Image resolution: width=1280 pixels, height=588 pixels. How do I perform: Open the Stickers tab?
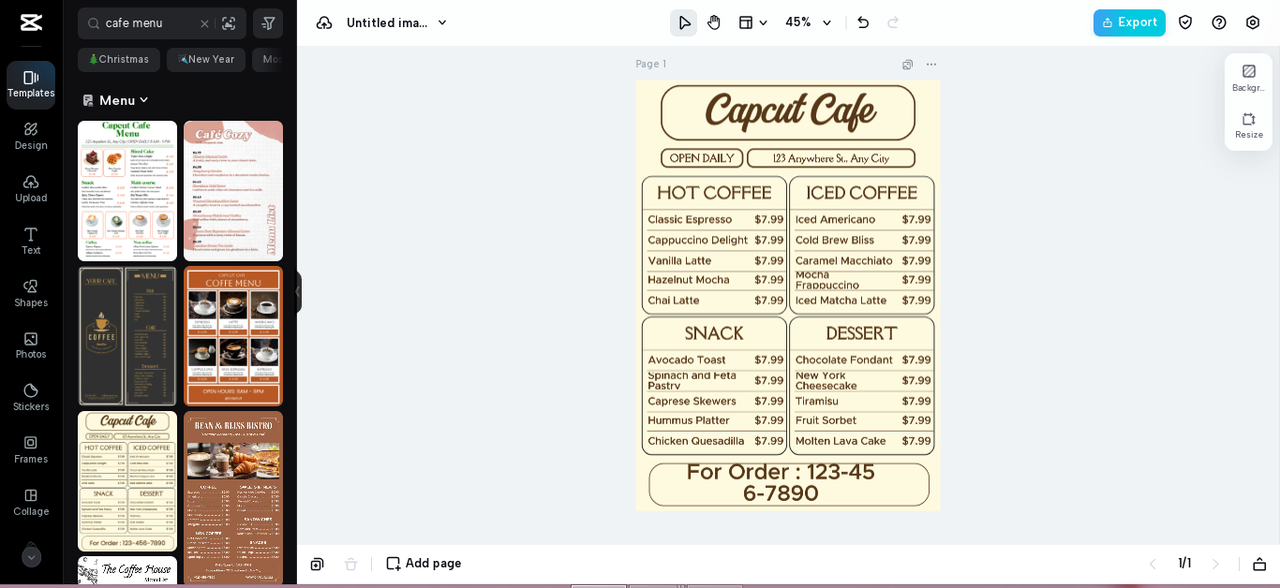(x=31, y=396)
